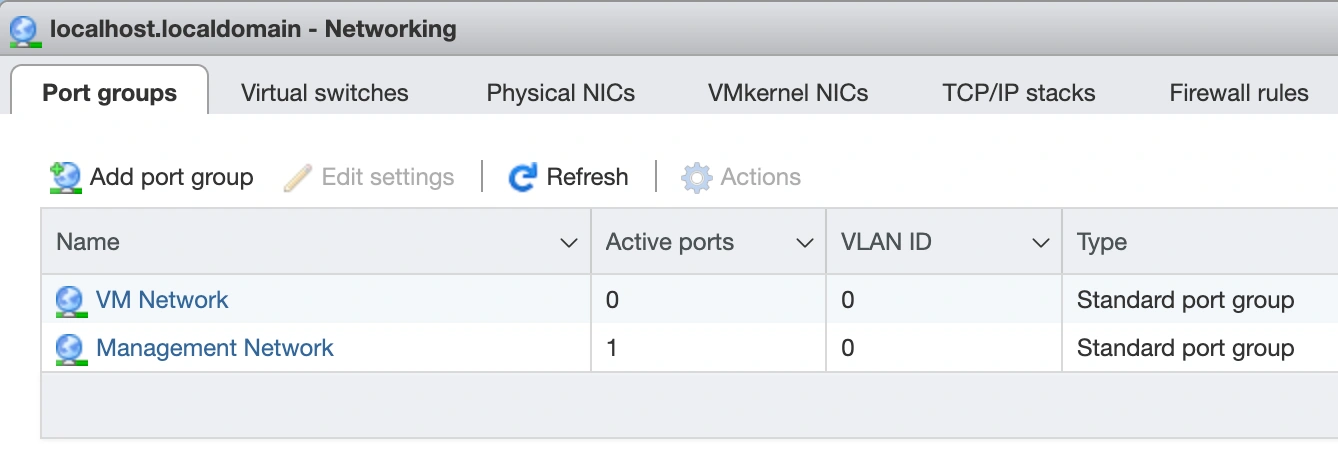Show the Firewall rules tab
This screenshot has height=456, width=1338.
pyautogui.click(x=1238, y=93)
